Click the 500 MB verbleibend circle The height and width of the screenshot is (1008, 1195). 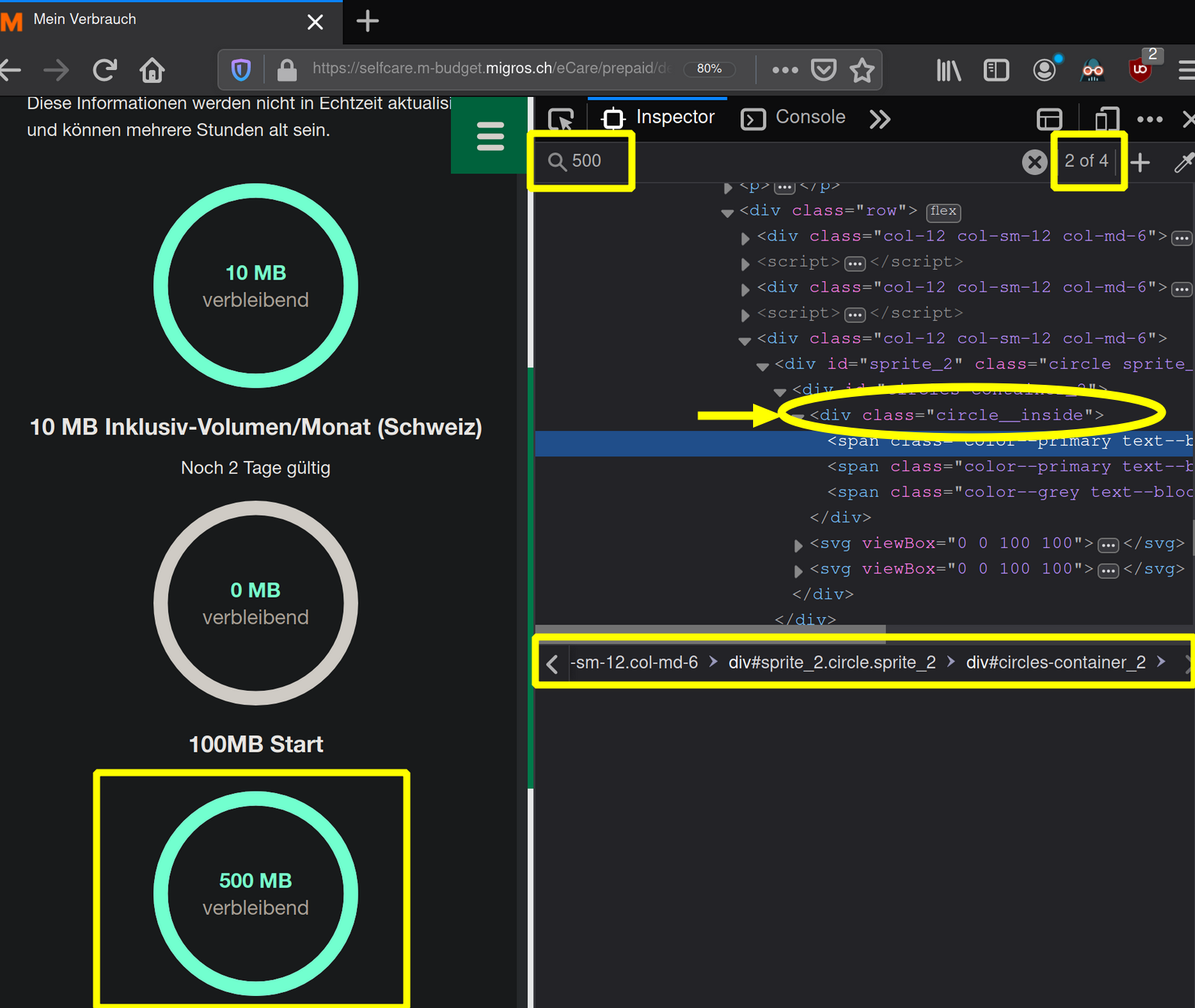(256, 894)
